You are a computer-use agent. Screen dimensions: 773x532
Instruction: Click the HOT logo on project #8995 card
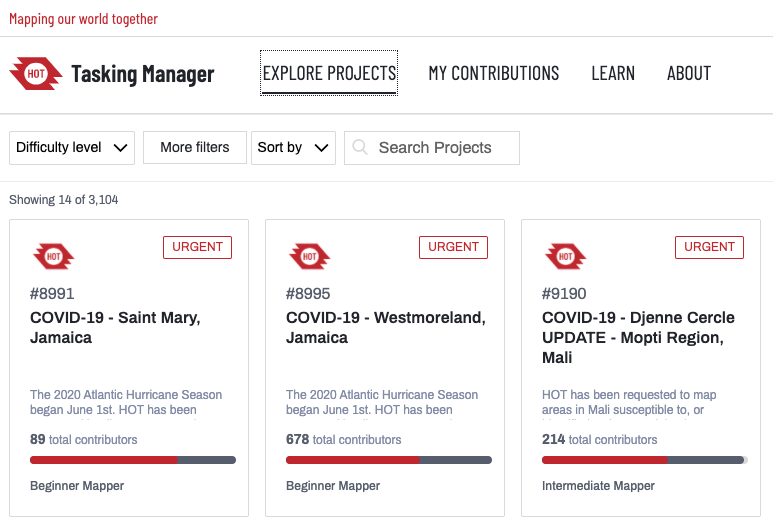309,256
